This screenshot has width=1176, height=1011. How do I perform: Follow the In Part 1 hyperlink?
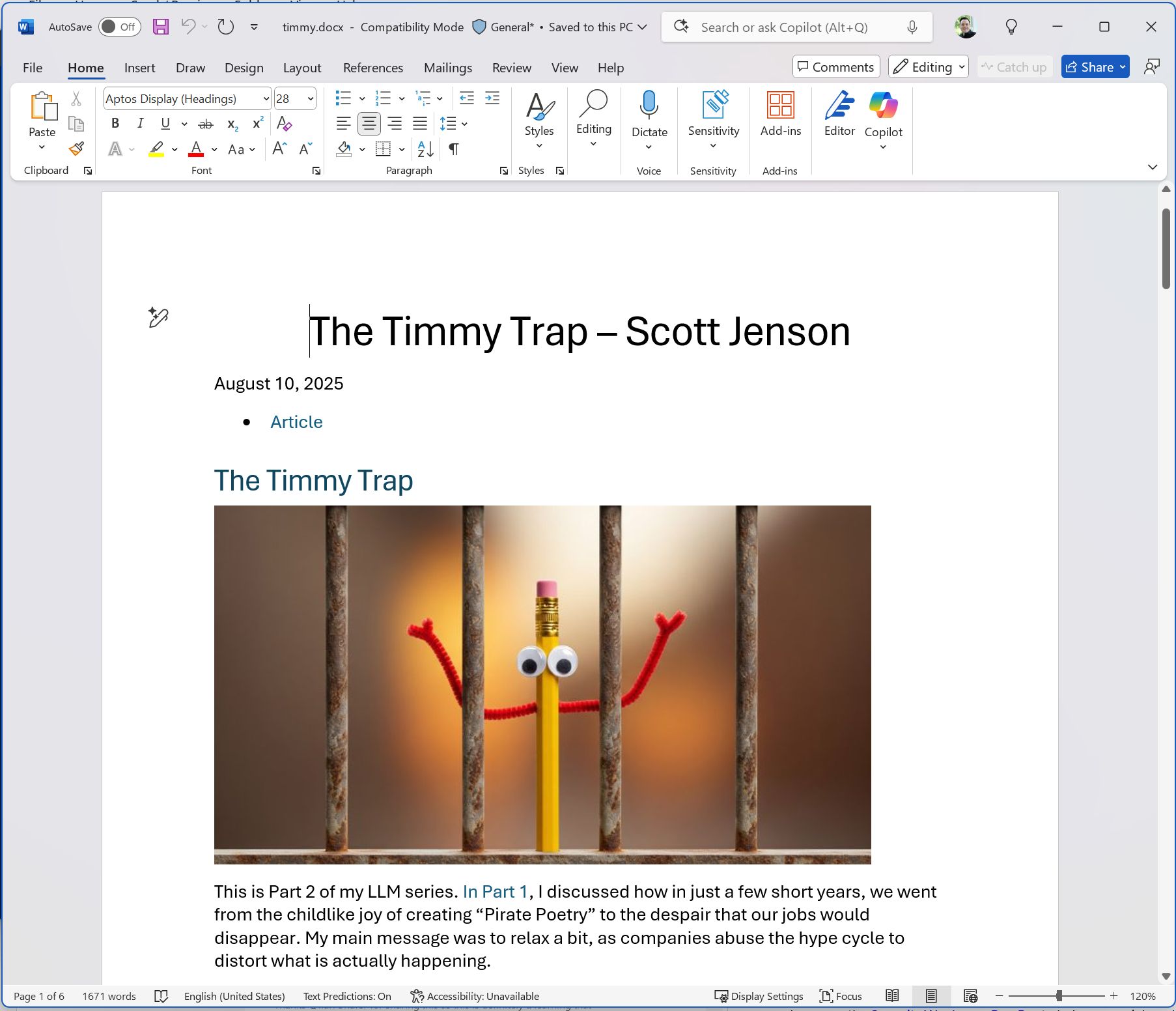coord(494,891)
